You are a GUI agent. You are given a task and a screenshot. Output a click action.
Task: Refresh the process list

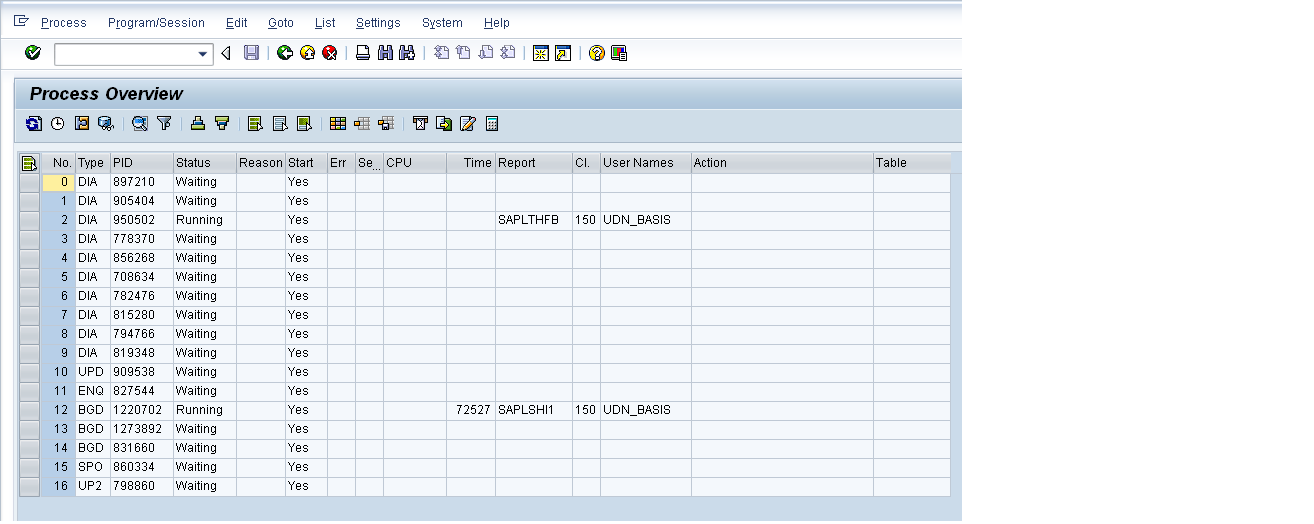[x=34, y=124]
